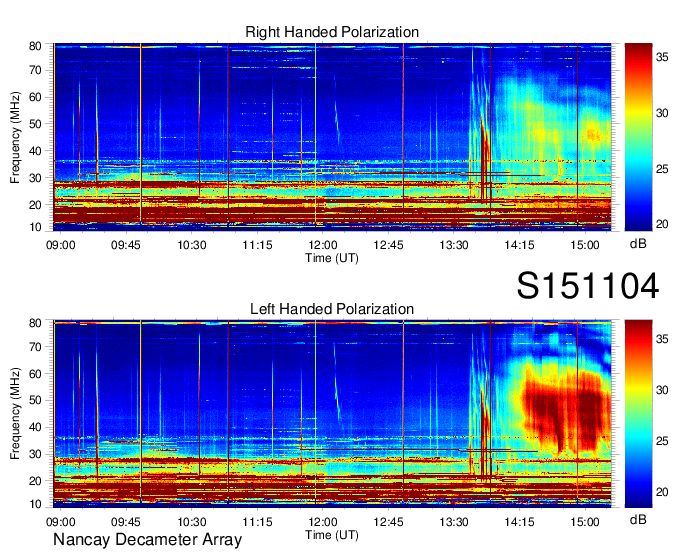Click the 15:00 tick on the Right Handed plot

(585, 245)
